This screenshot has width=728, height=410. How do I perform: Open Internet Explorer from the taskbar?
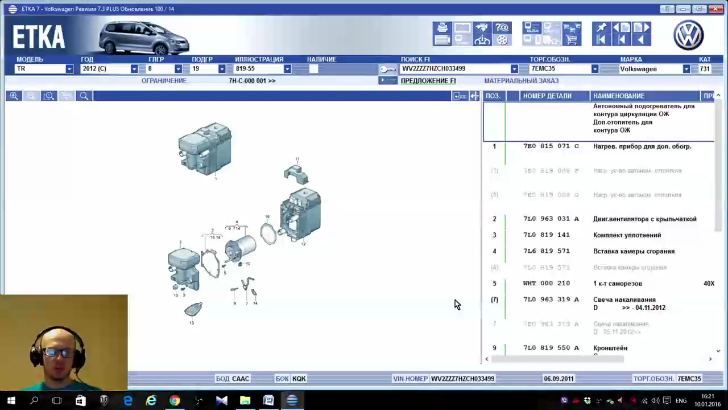coord(151,400)
